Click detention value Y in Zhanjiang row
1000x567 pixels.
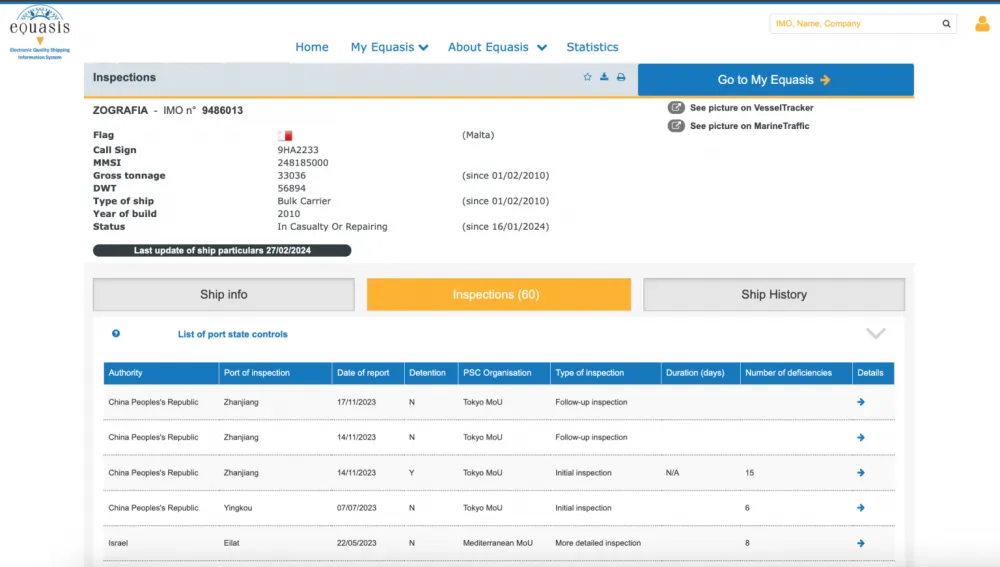click(x=411, y=473)
